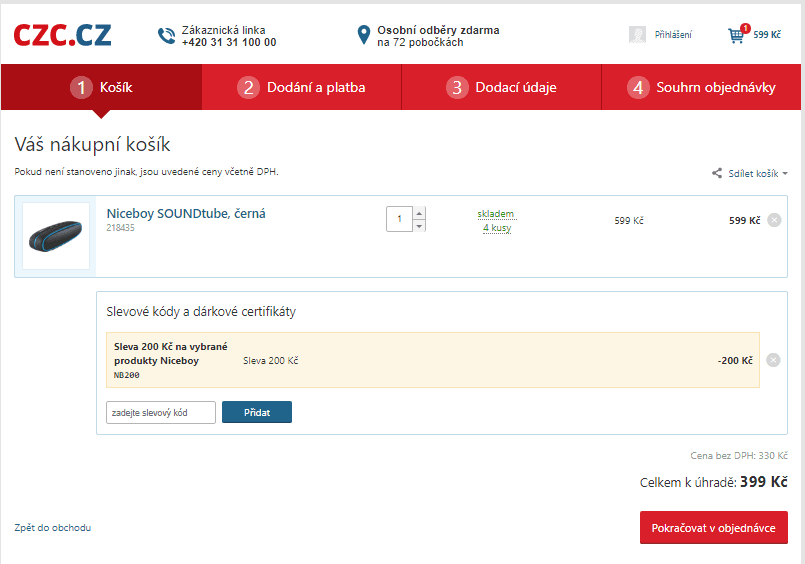805x564 pixels.
Task: Remove the NB200 discount code
Action: [x=773, y=360]
